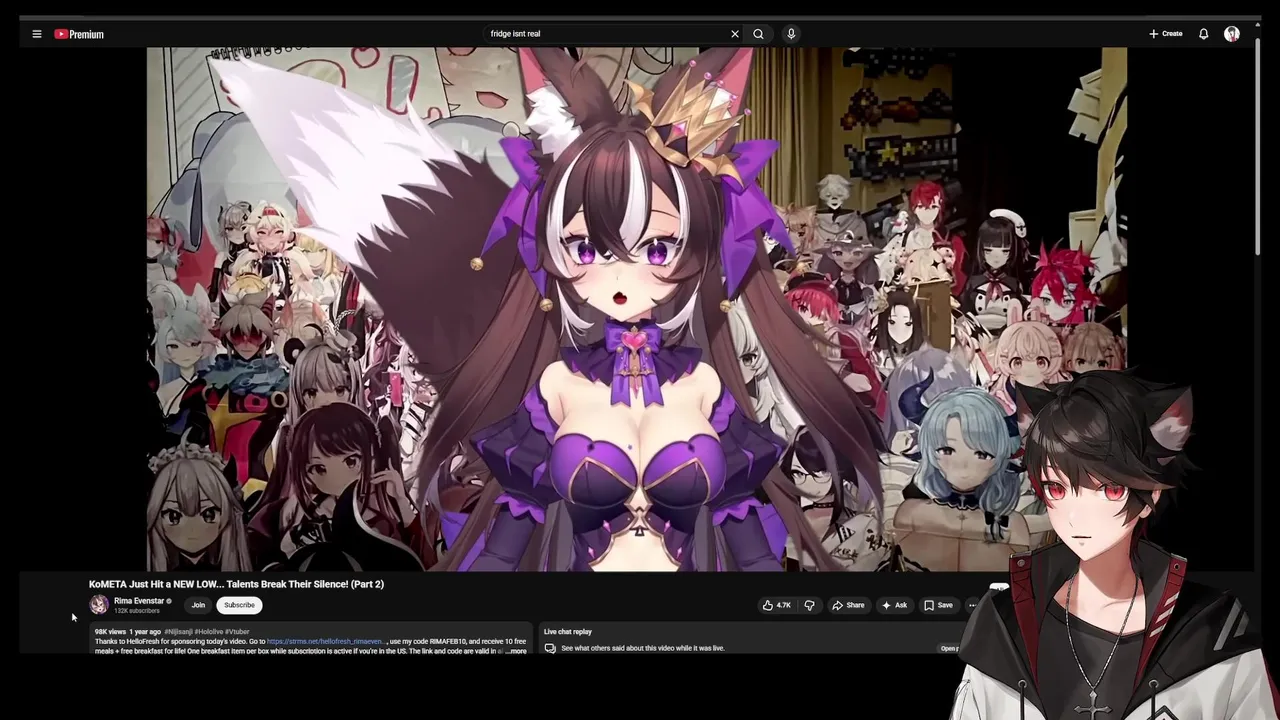Expand the description with ...more
1280x720 pixels.
515,651
